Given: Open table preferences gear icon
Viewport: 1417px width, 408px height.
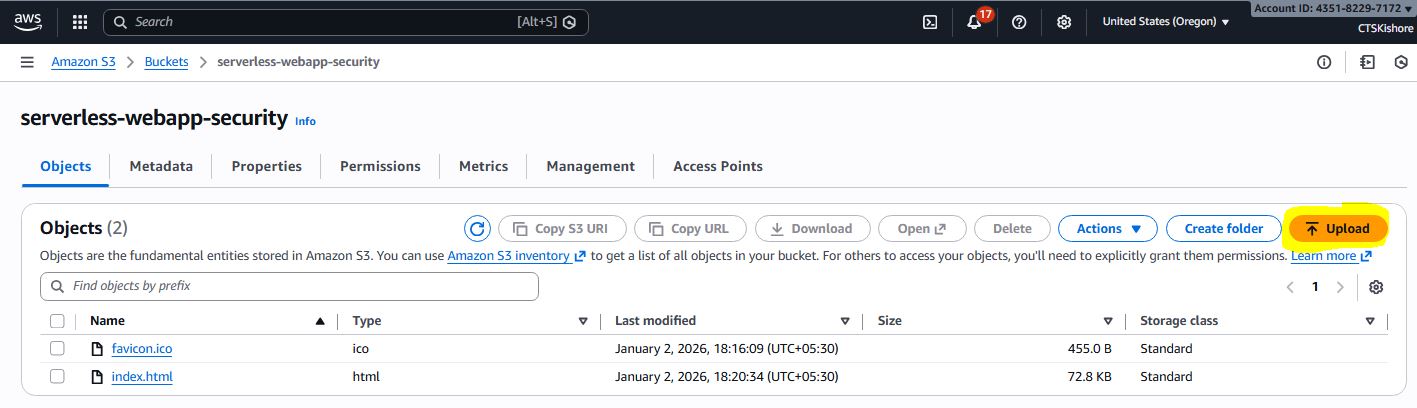Looking at the screenshot, I should coord(1376,287).
